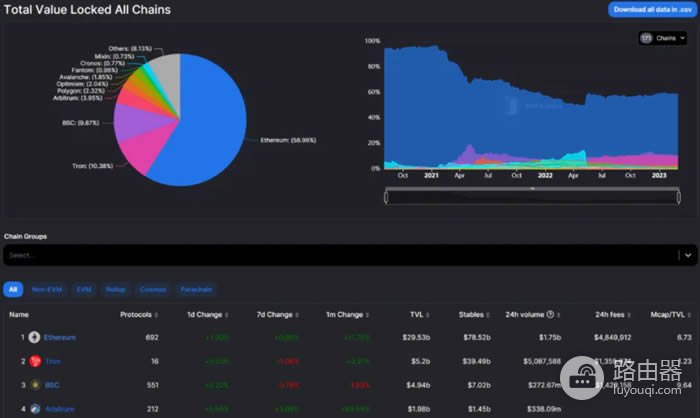The height and width of the screenshot is (418, 700).
Task: Select the Cosmos filter tab
Action: click(x=153, y=289)
